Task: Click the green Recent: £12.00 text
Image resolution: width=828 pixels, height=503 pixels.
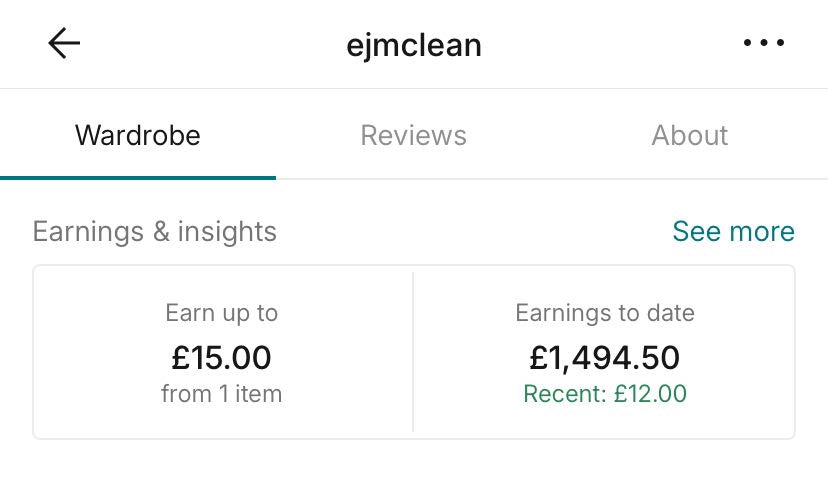Action: point(605,394)
